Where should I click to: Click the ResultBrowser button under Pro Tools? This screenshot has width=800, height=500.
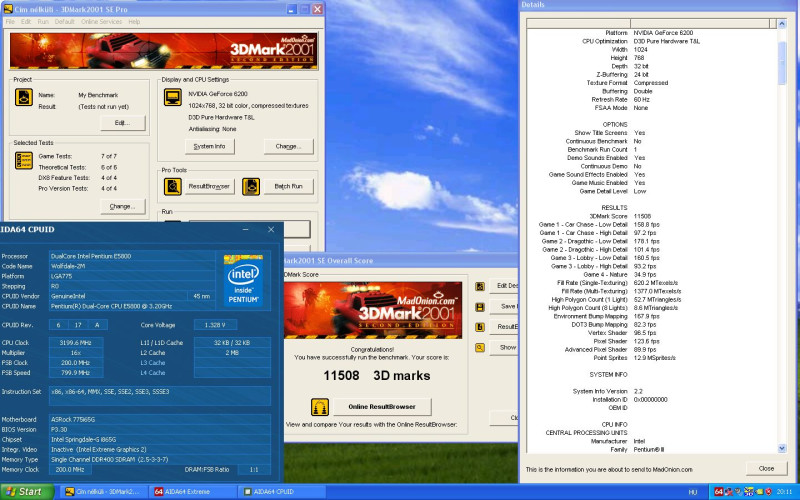click(209, 186)
